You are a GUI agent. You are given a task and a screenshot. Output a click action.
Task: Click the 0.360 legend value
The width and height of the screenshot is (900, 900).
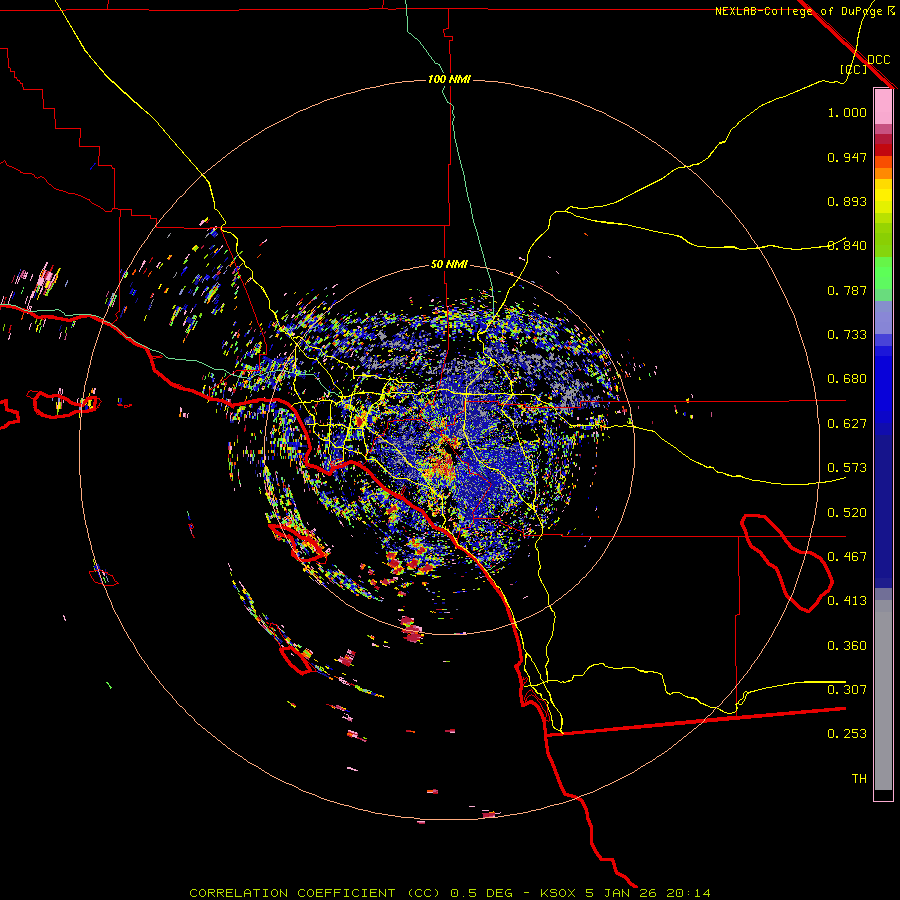847,646
